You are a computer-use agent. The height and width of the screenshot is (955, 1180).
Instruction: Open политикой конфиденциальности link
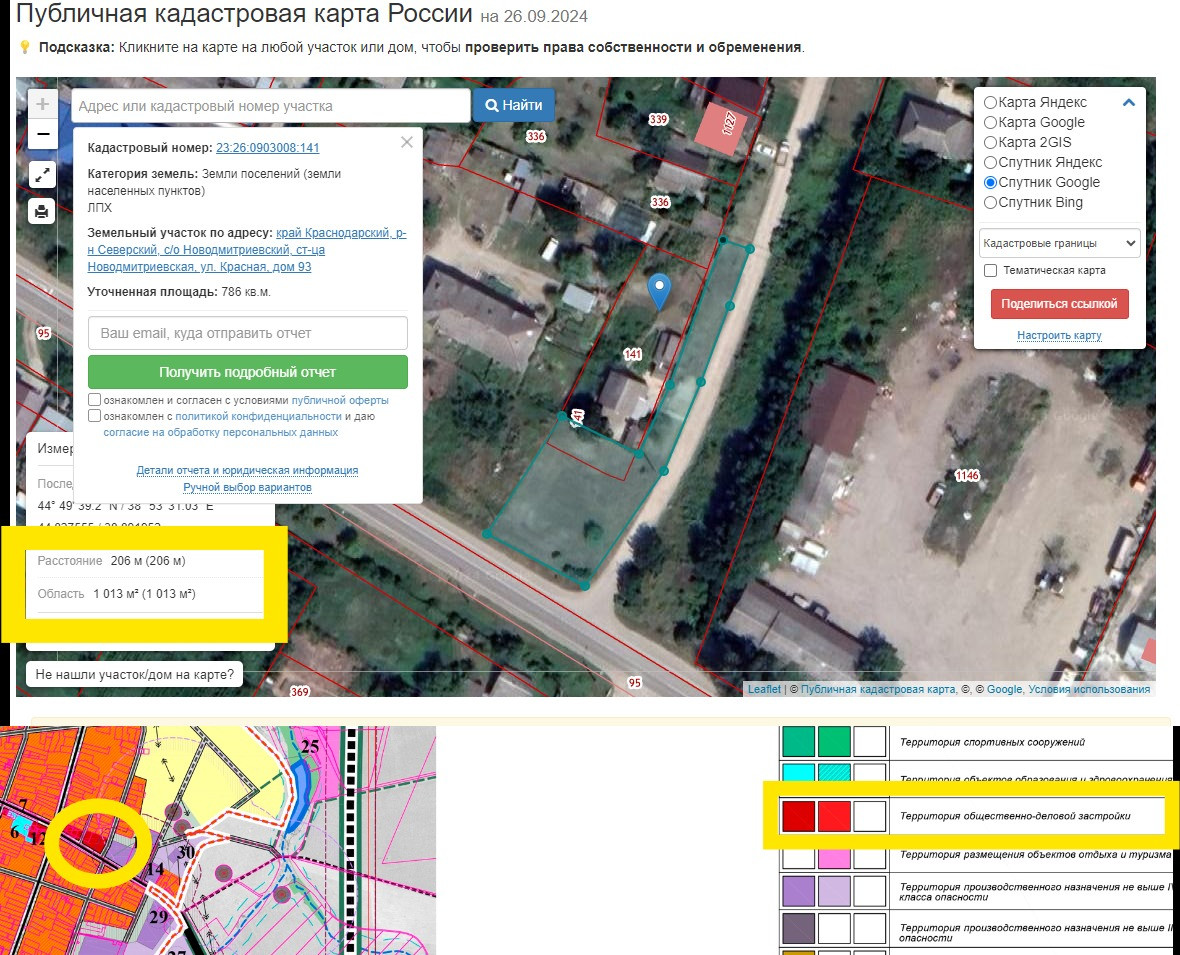tap(258, 416)
